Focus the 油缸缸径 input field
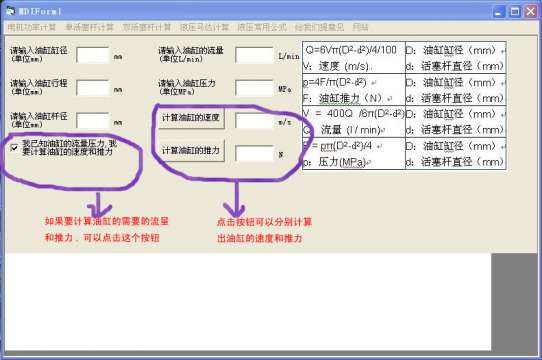This screenshot has width=542, height=360. [x=93, y=55]
